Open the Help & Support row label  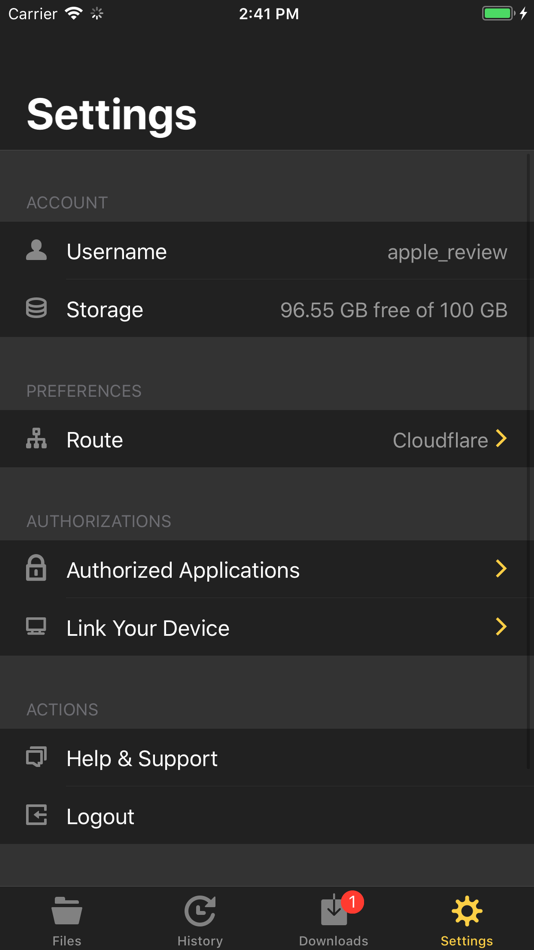(x=142, y=759)
